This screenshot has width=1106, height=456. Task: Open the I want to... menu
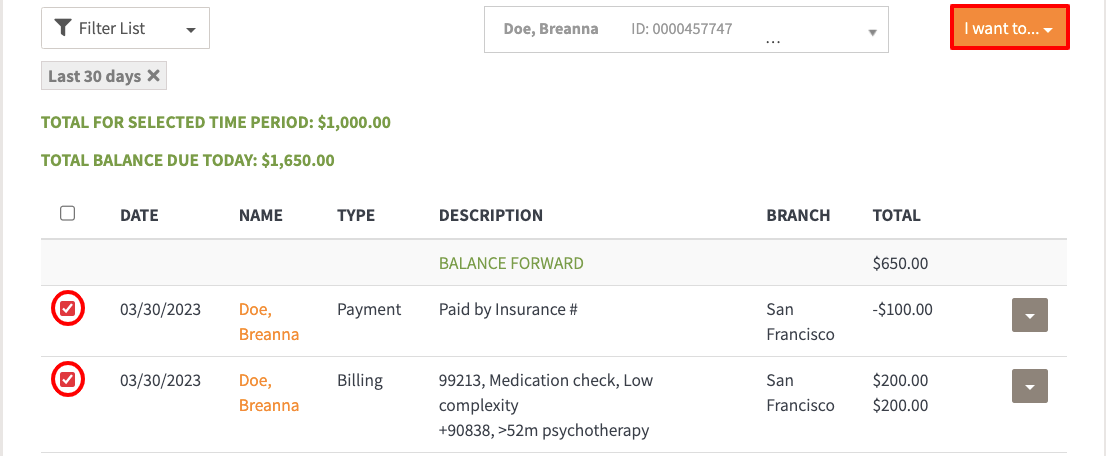pyautogui.click(x=1009, y=29)
